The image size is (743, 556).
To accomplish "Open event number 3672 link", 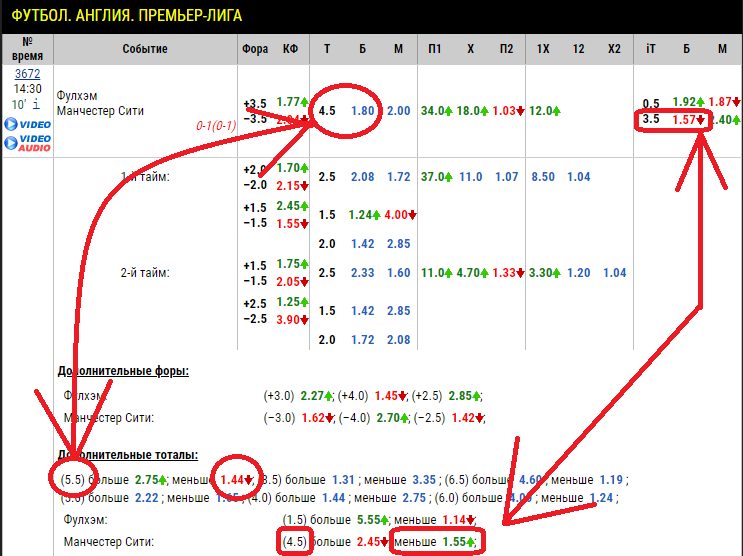I will pos(27,73).
